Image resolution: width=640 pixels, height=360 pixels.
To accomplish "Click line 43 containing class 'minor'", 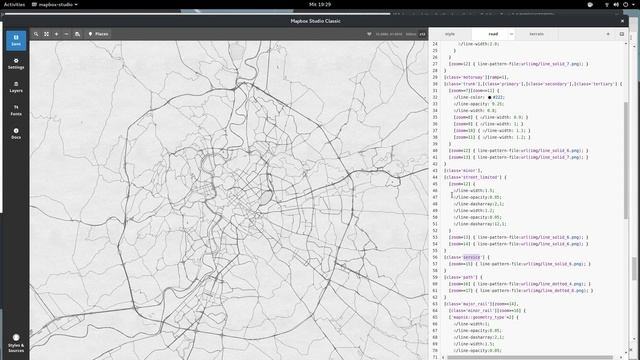I will click(463, 171).
